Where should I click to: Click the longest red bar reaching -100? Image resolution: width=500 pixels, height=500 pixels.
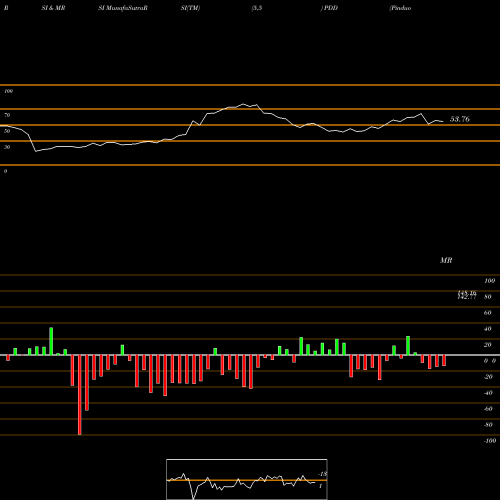80,395
